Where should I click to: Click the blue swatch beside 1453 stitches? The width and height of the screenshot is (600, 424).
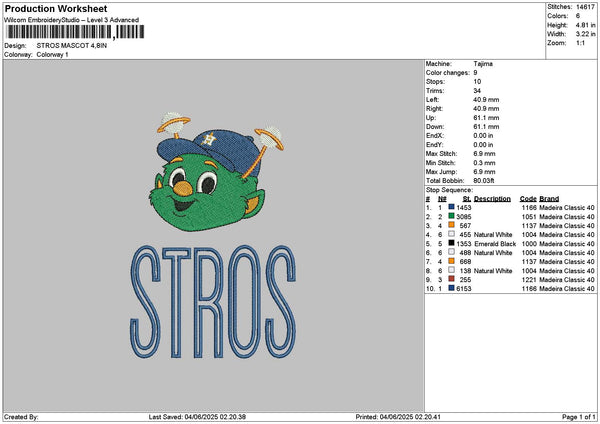pos(452,207)
